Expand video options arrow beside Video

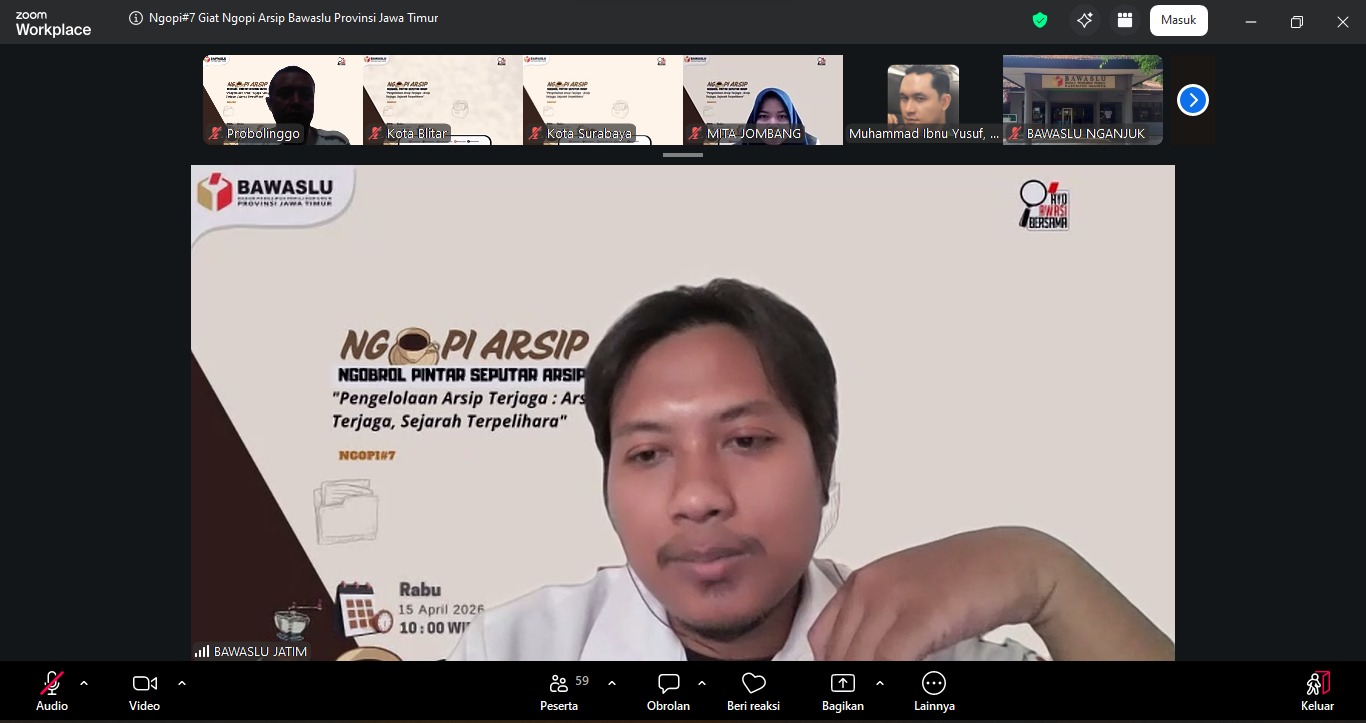coord(182,683)
